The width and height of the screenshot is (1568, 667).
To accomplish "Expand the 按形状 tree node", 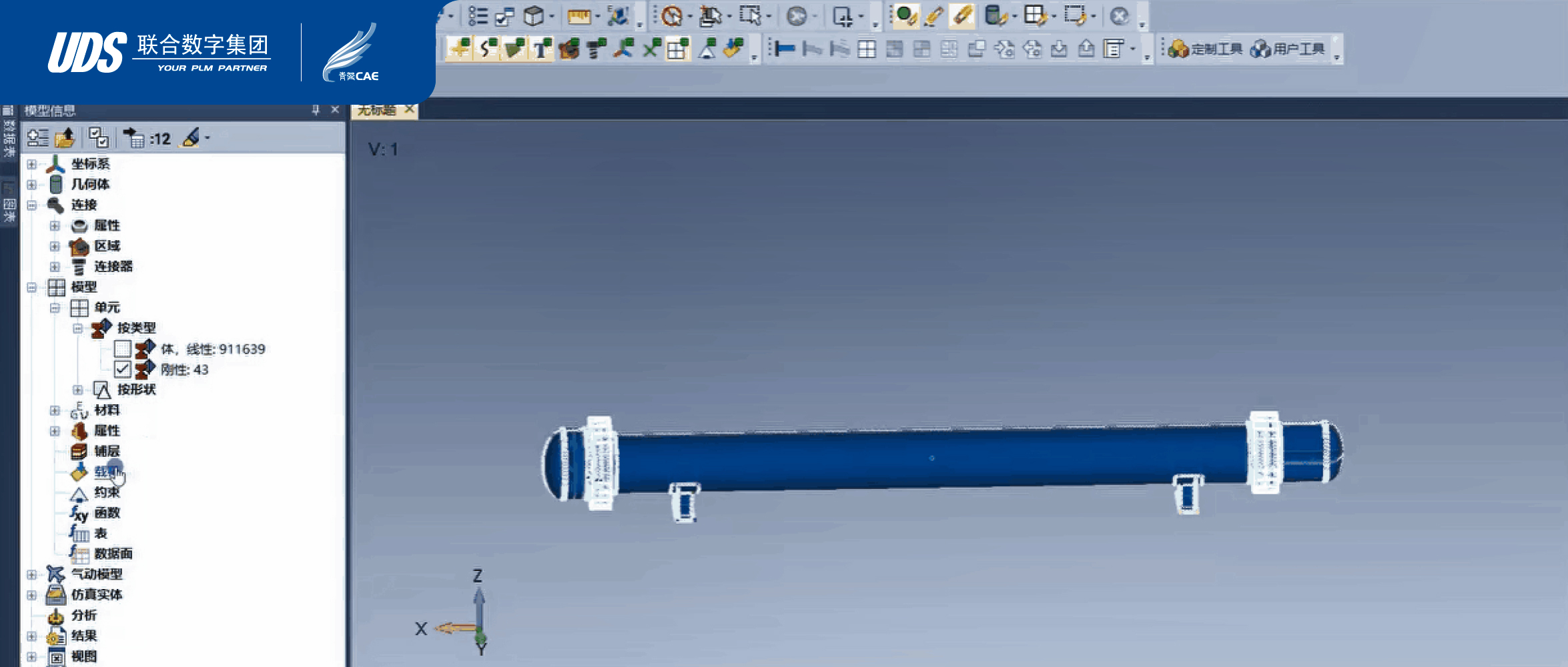I will click(x=78, y=390).
